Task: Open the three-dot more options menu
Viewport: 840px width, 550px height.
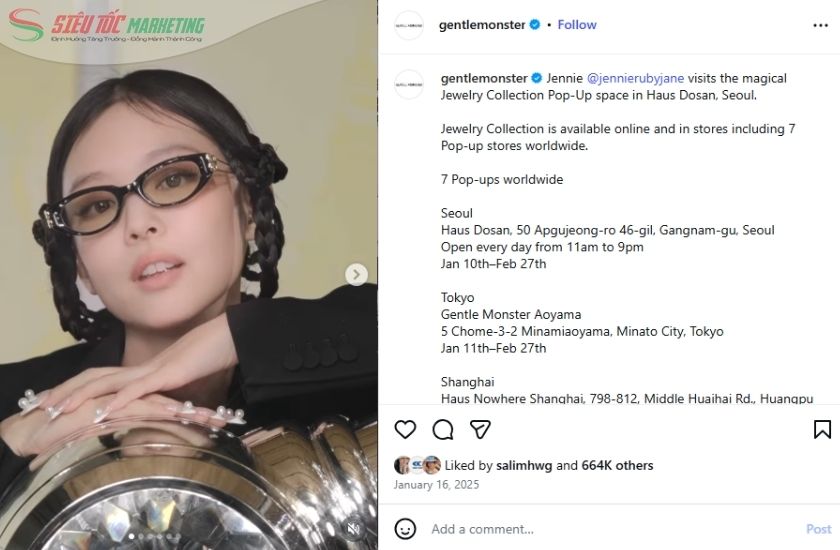Action: [x=820, y=25]
